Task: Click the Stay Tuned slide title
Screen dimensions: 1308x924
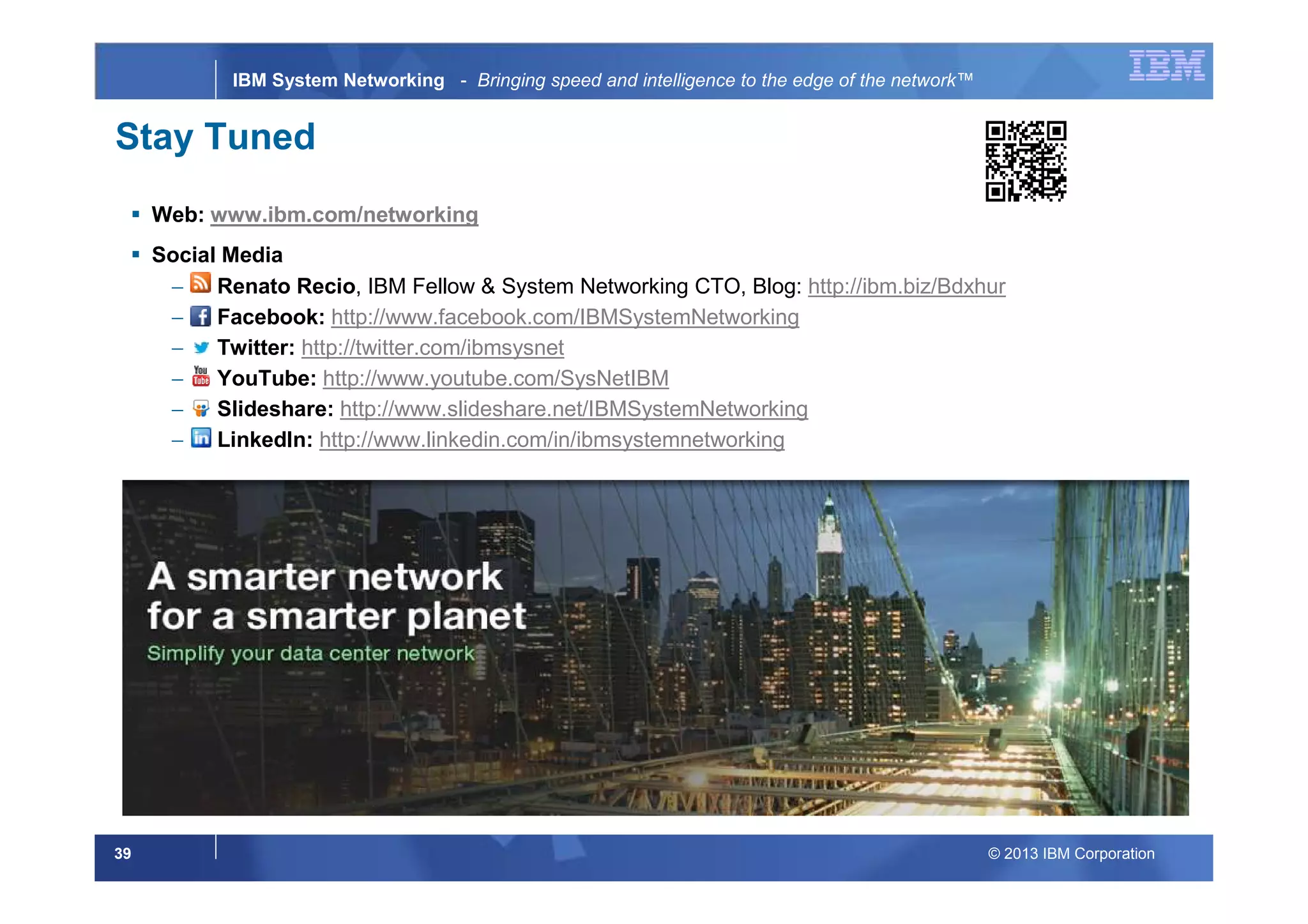Action: coord(215,137)
